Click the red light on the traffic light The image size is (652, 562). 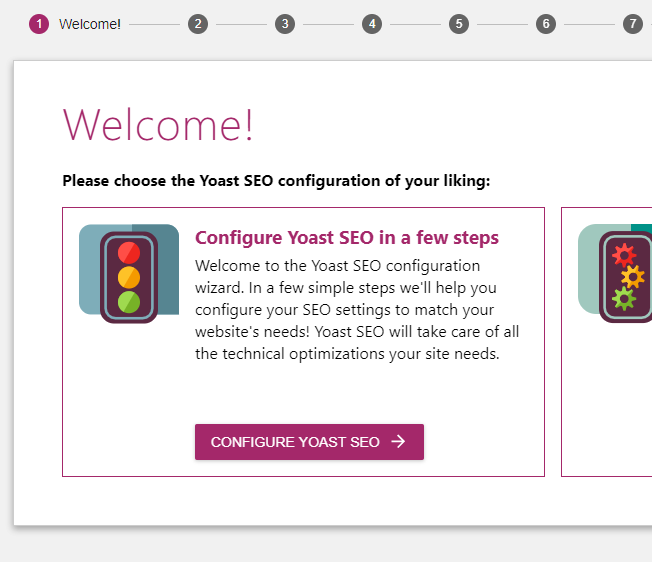(x=129, y=253)
